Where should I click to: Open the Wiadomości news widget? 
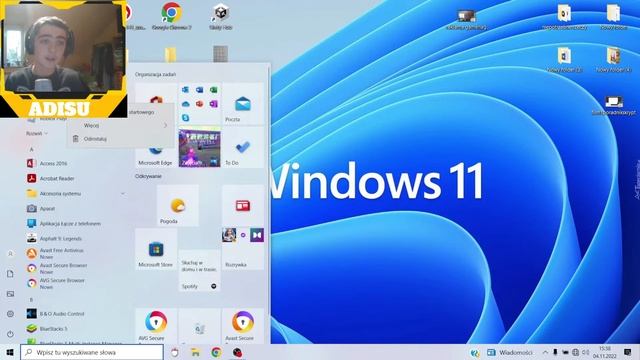(510, 352)
